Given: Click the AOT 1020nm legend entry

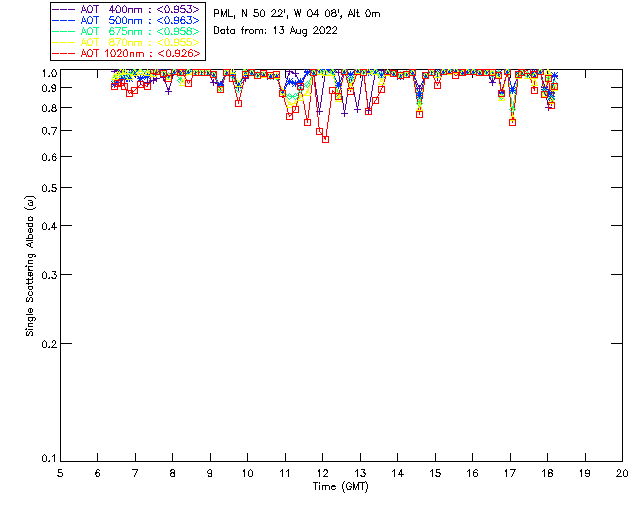Looking at the screenshot, I should pos(126,53).
